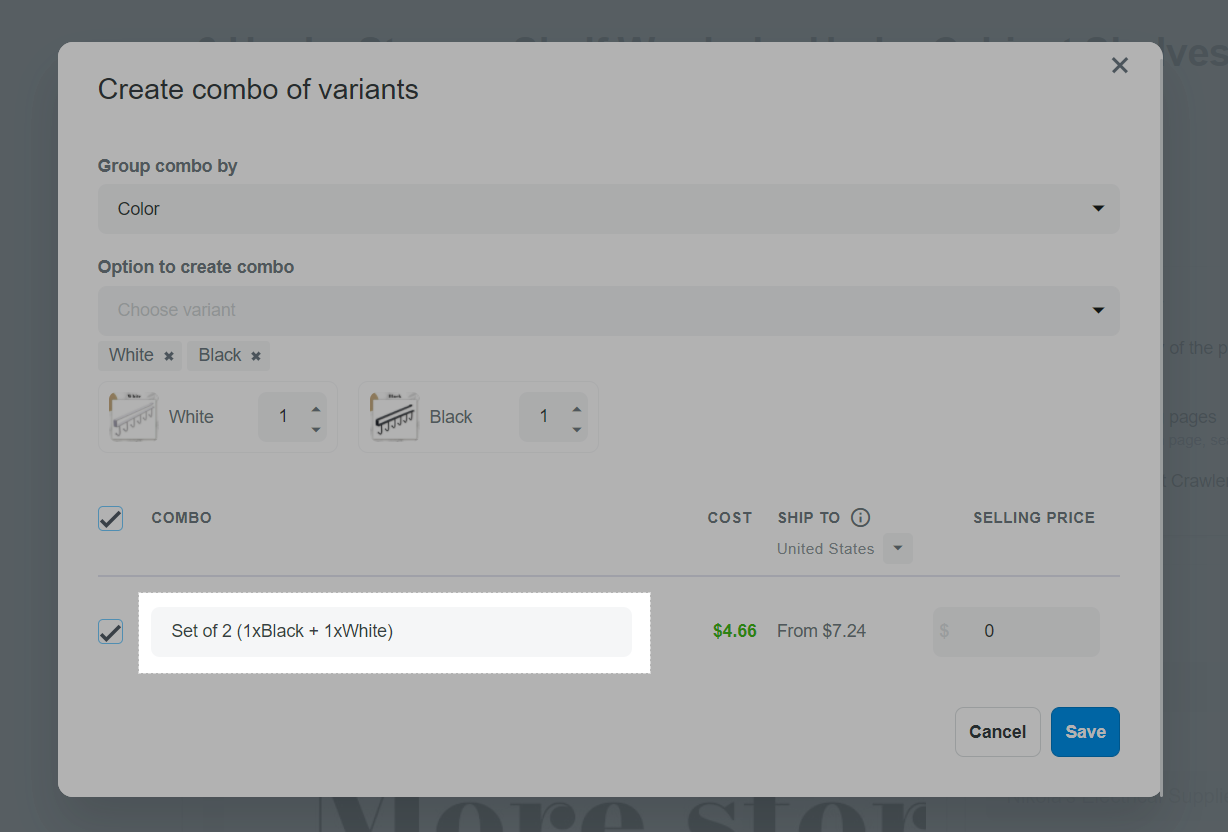Viewport: 1228px width, 832px height.
Task: Remove the Black variant tag
Action: [x=256, y=356]
